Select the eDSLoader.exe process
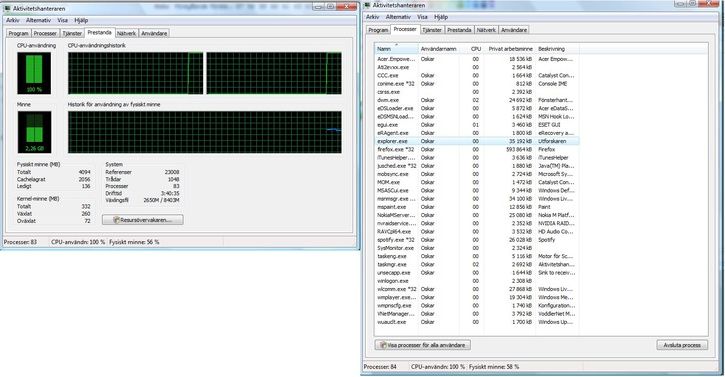This screenshot has width=725, height=377. tap(477, 108)
